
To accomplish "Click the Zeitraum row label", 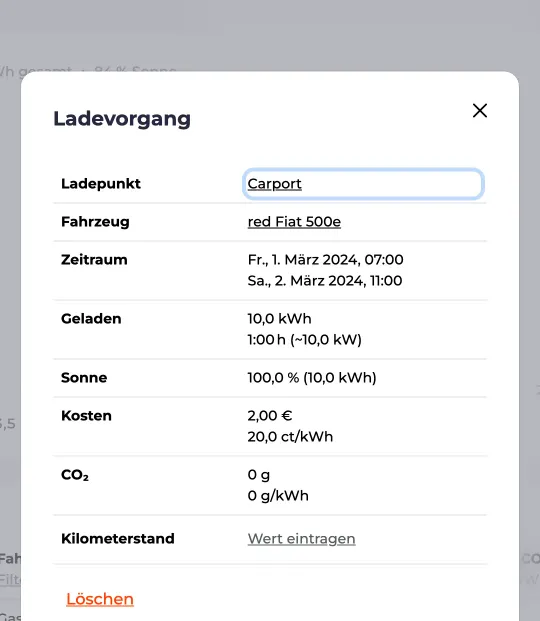I will click(x=94, y=260).
